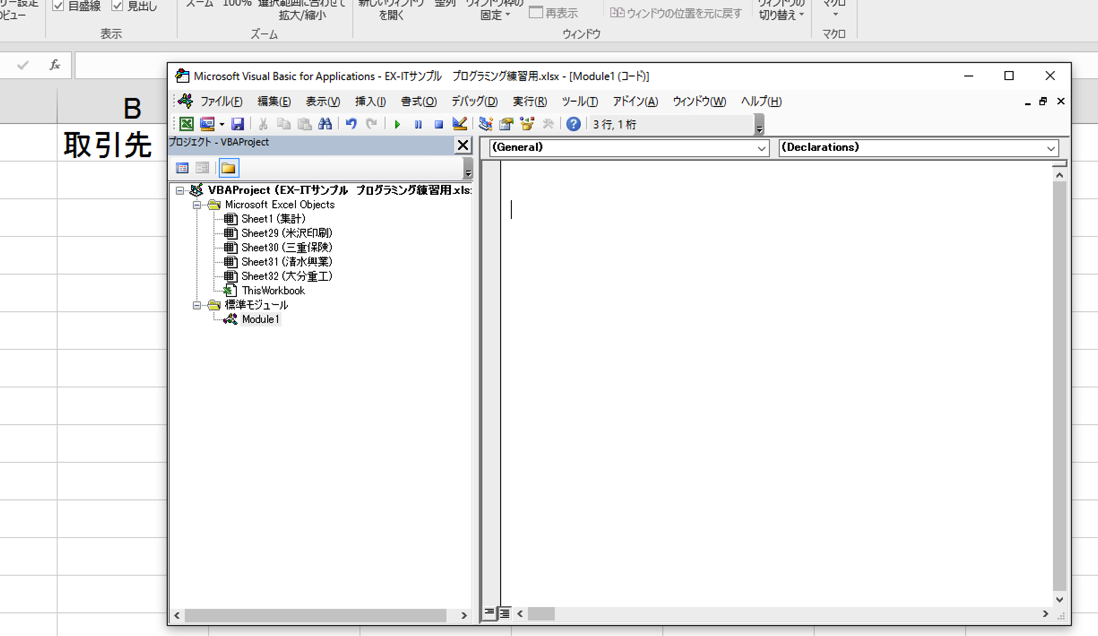Screen dimensions: 1098x636
Task: Click the Cut scissors icon
Action: pyautogui.click(x=263, y=124)
